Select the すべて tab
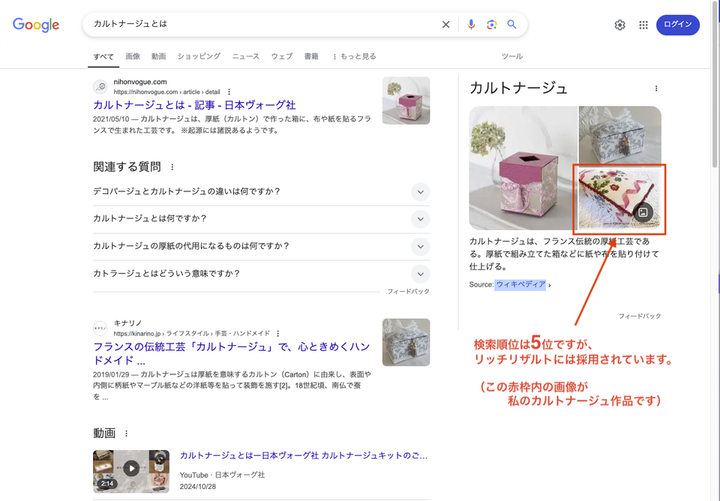The height and width of the screenshot is (501, 720). click(103, 56)
